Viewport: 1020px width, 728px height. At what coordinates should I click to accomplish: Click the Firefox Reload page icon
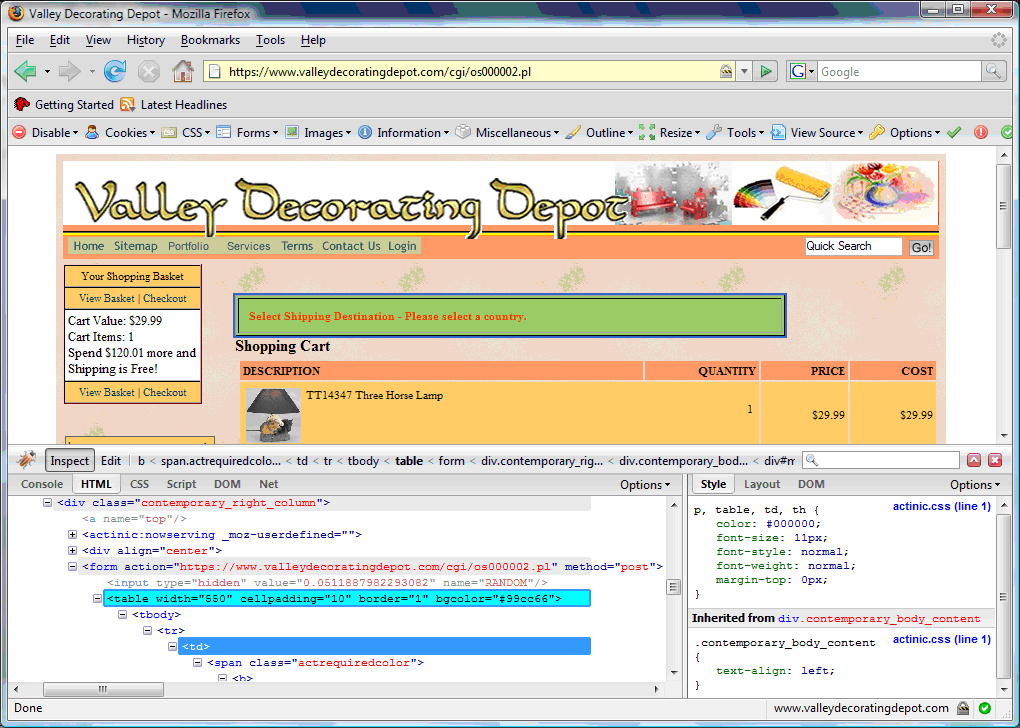[115, 71]
